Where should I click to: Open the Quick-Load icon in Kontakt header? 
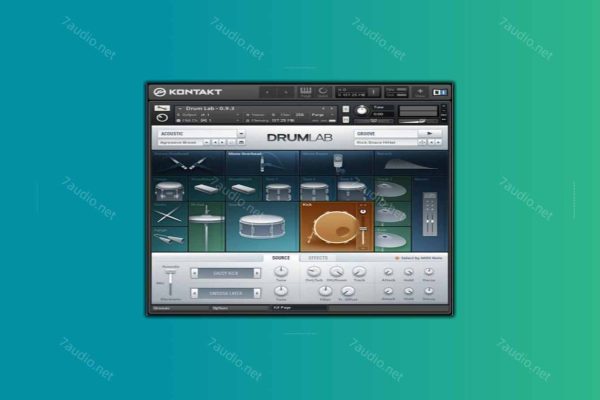(x=323, y=92)
